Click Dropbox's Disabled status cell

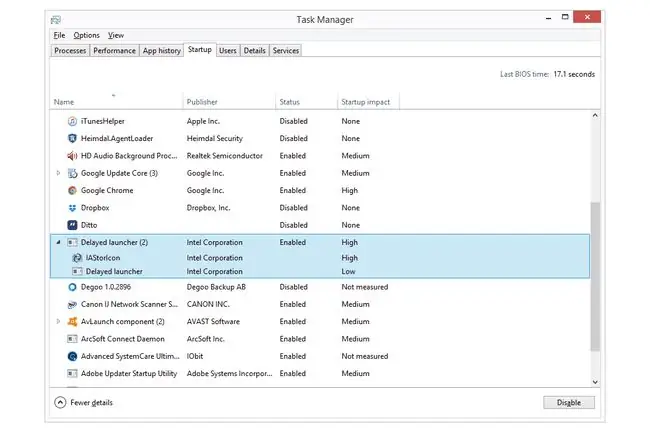(293, 208)
